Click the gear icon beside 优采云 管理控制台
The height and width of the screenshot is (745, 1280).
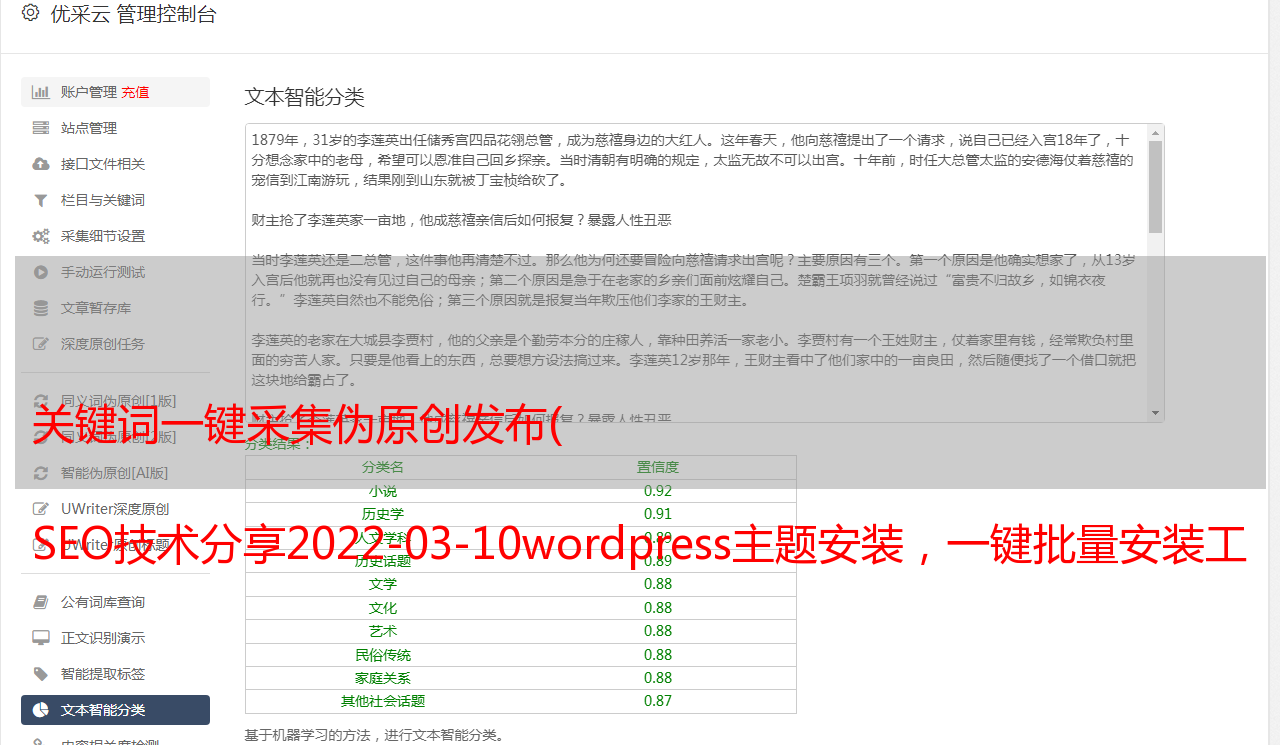[x=30, y=13]
